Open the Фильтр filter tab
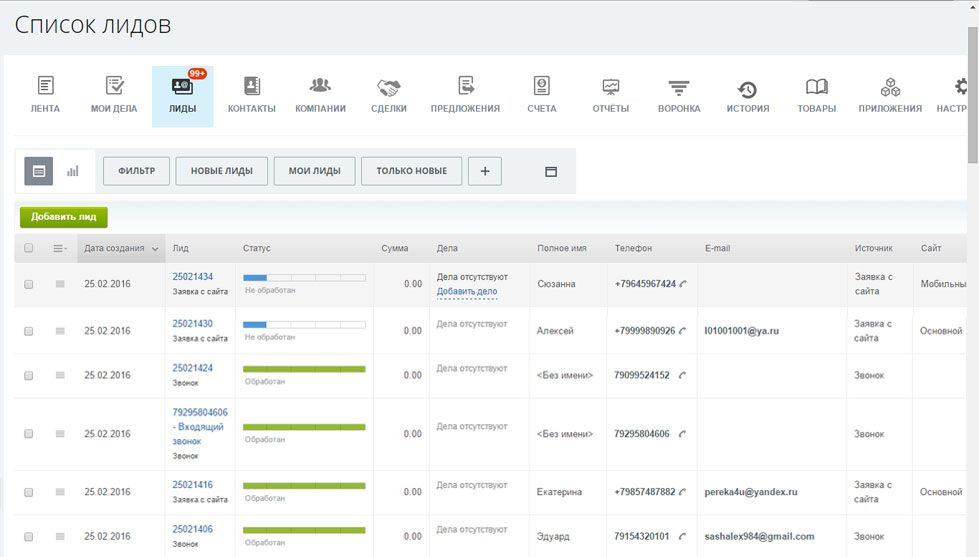Viewport: 979px width, 557px height. 136,171
